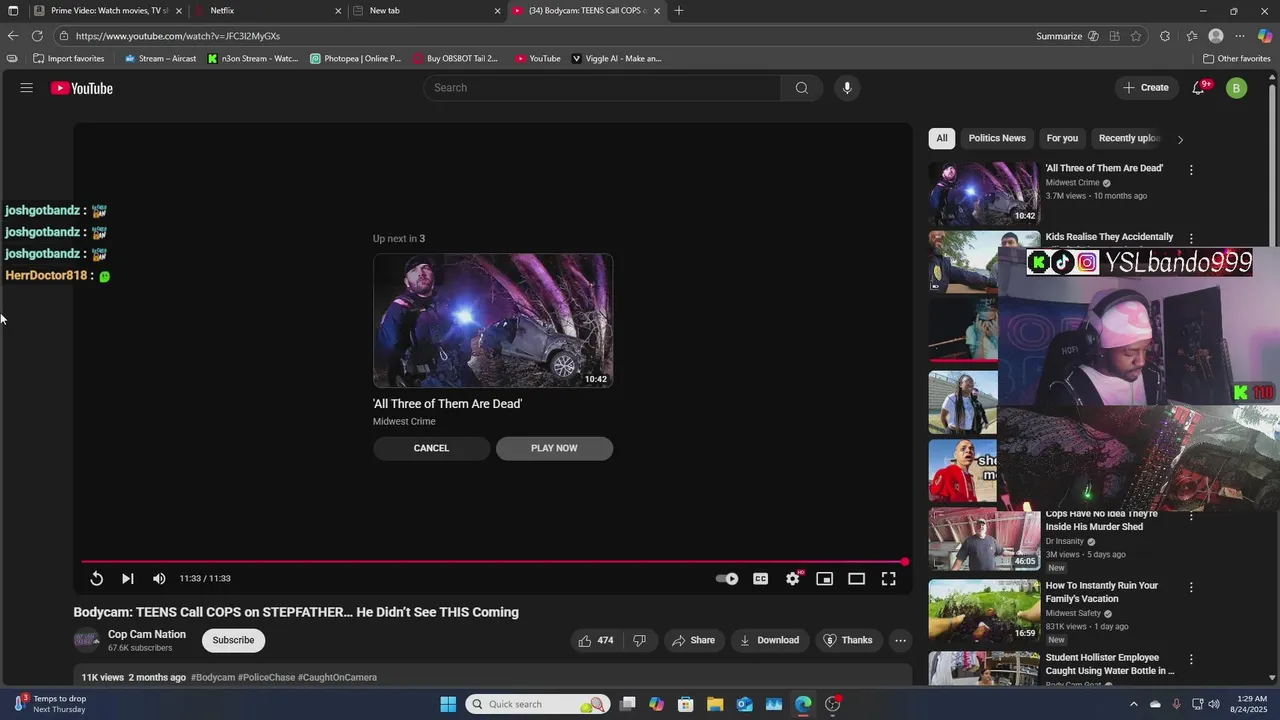Show hidden system tray icons
The height and width of the screenshot is (720, 1280).
click(1133, 704)
